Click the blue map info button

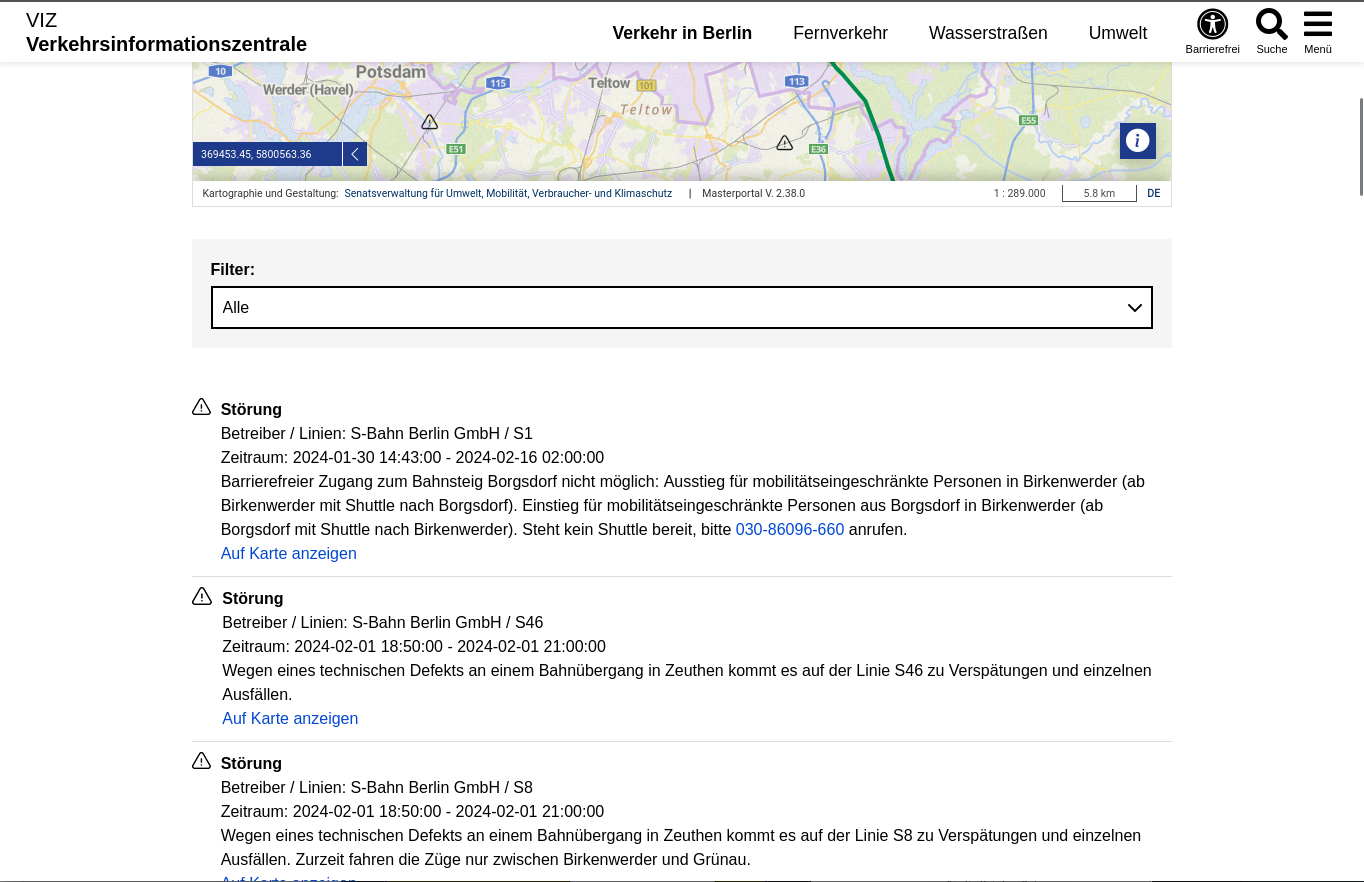1137,141
